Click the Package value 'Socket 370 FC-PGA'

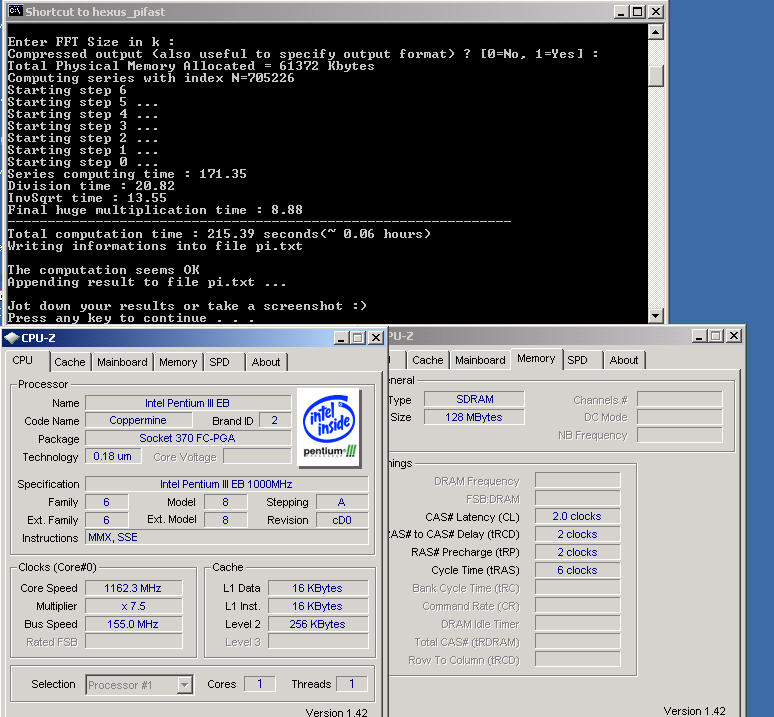pos(188,438)
